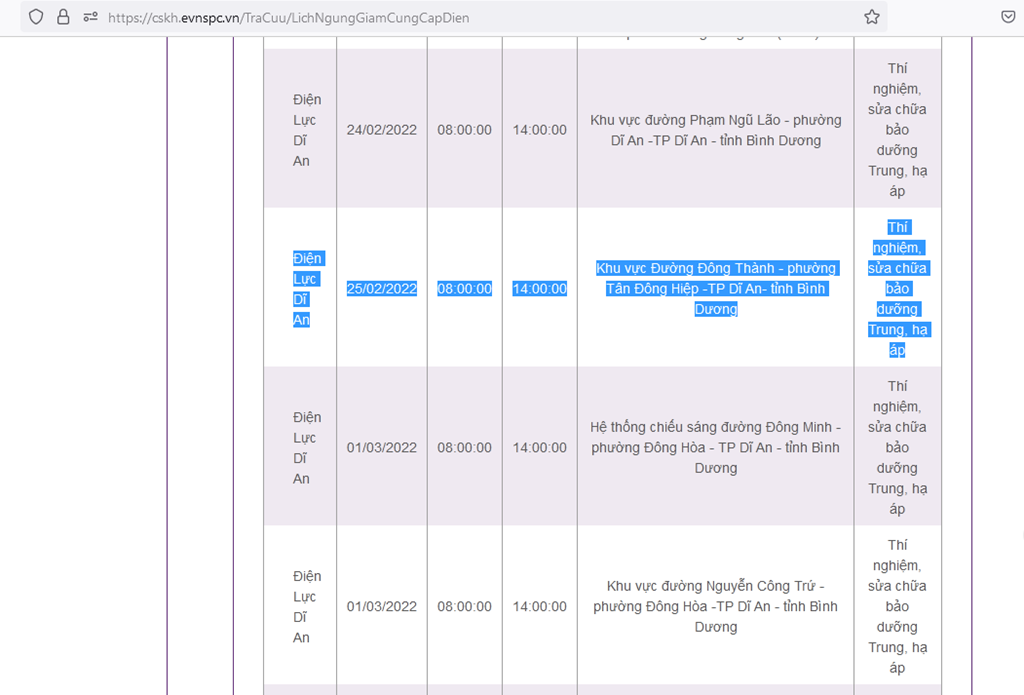Click highlighted Đông Thành area description
This screenshot has height=695, width=1024.
716,289
